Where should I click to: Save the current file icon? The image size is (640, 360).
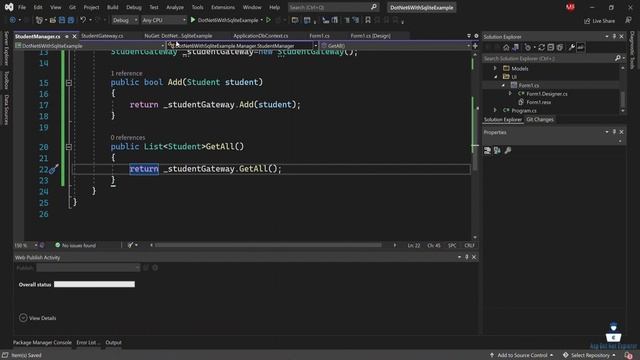point(62,20)
